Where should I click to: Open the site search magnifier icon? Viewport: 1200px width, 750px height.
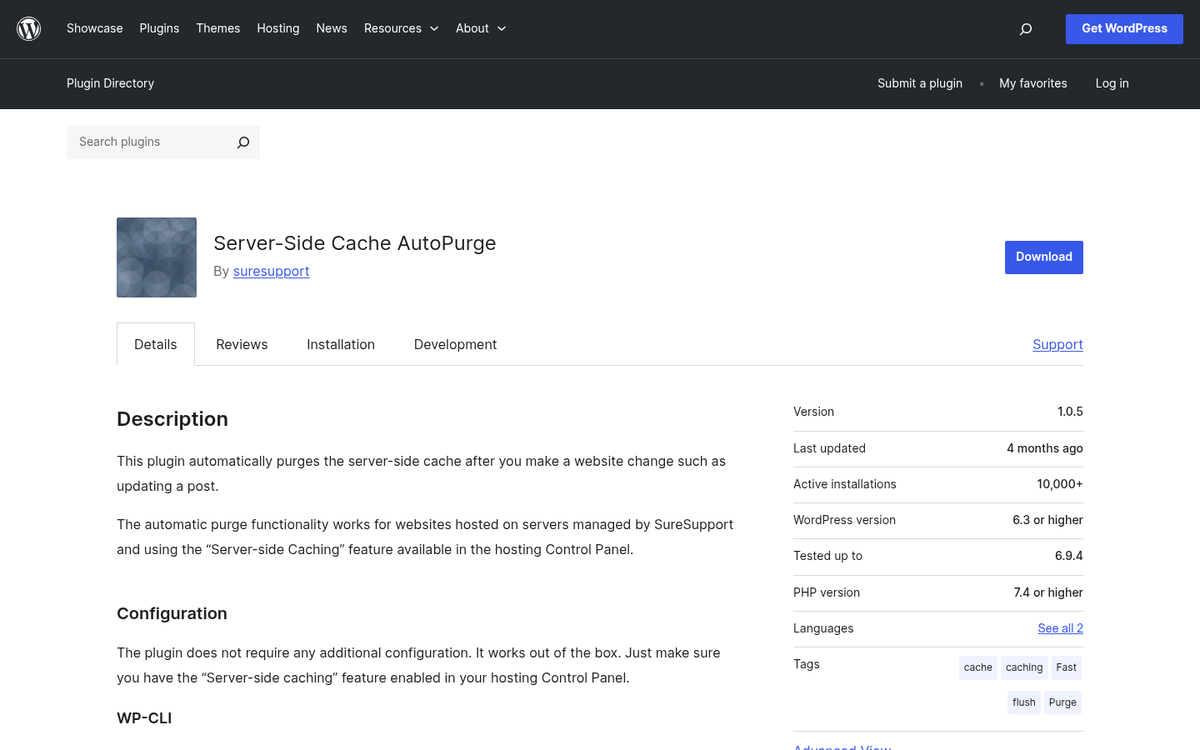[x=1025, y=29]
